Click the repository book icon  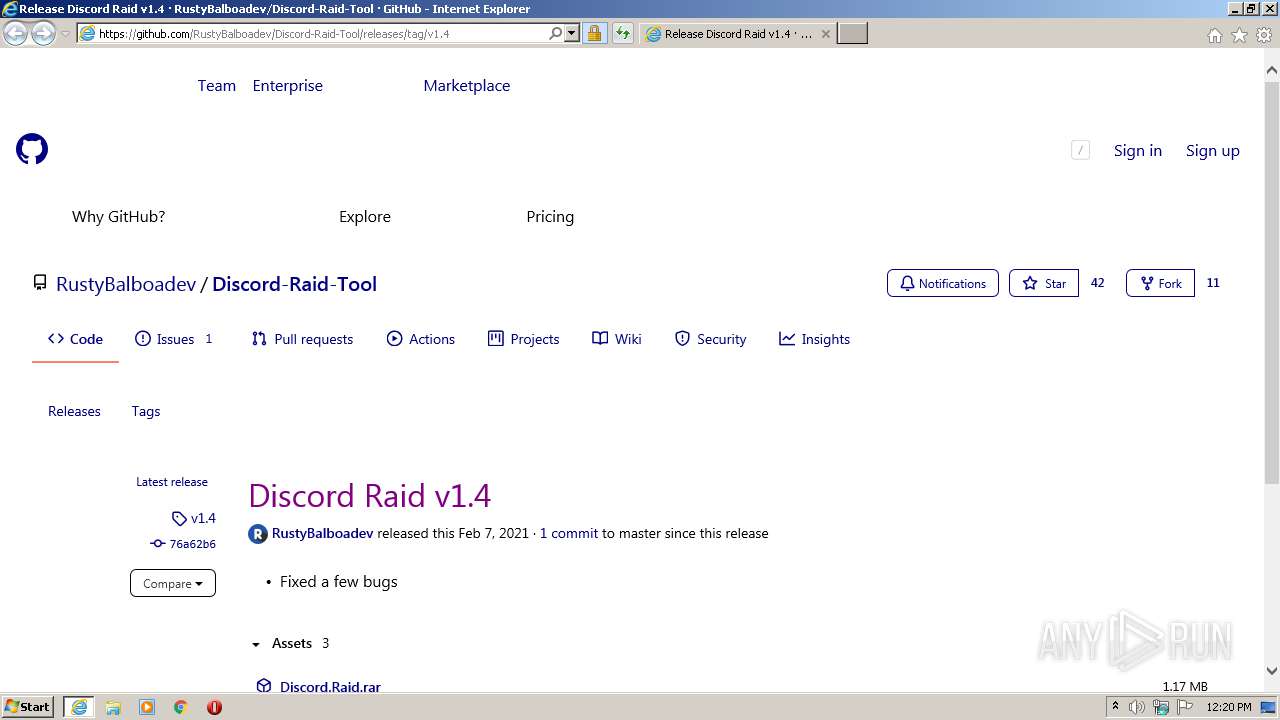(x=40, y=283)
